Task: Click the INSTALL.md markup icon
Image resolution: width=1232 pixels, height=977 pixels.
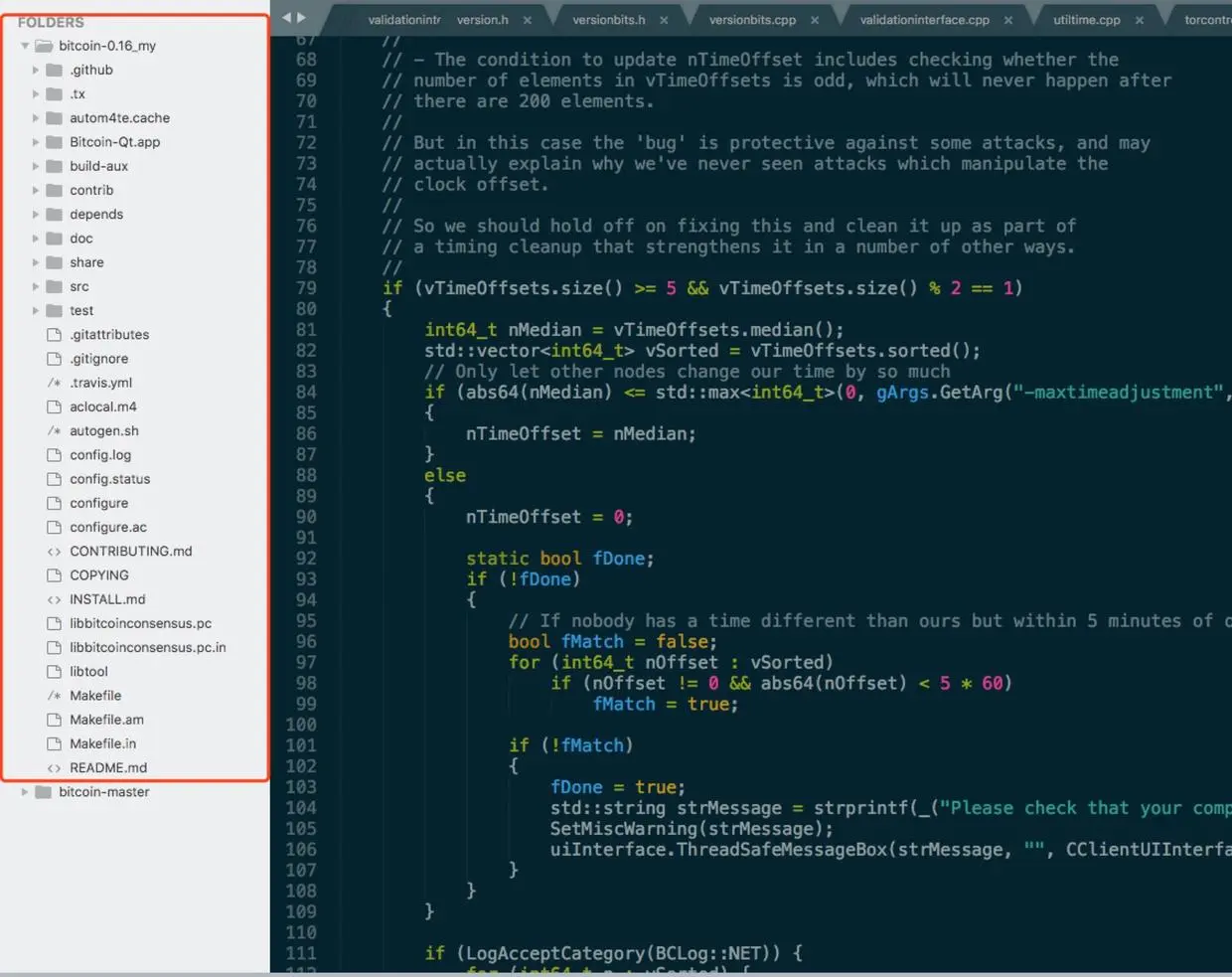Action: tap(54, 599)
